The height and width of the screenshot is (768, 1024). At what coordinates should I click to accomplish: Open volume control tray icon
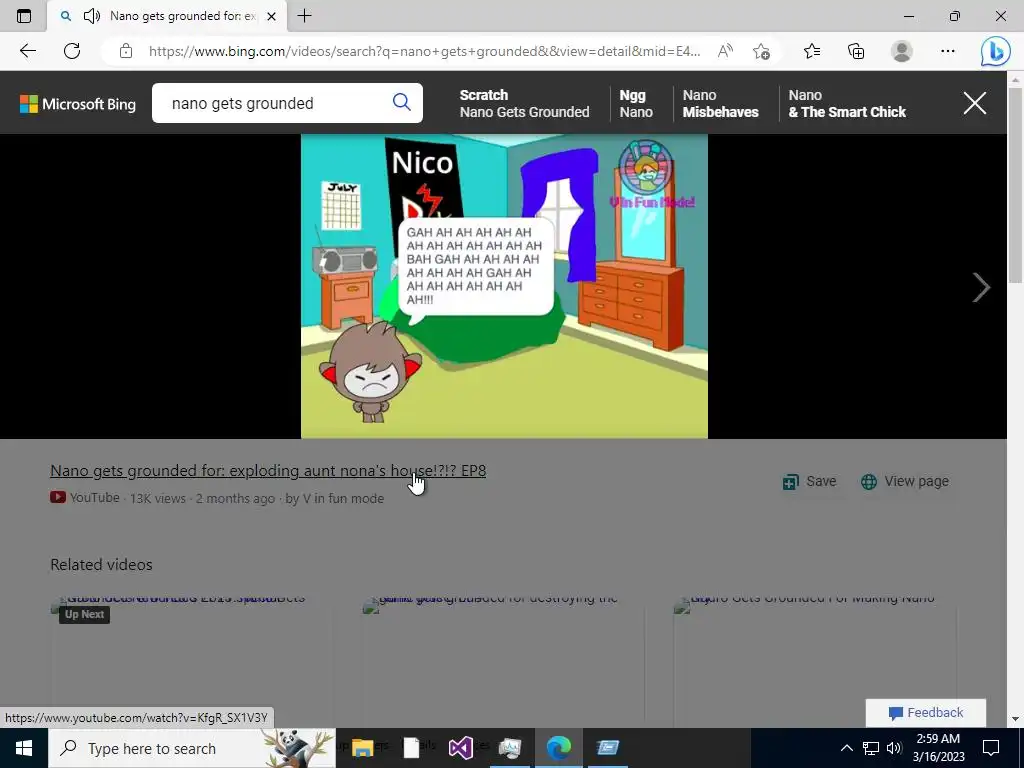[894, 748]
